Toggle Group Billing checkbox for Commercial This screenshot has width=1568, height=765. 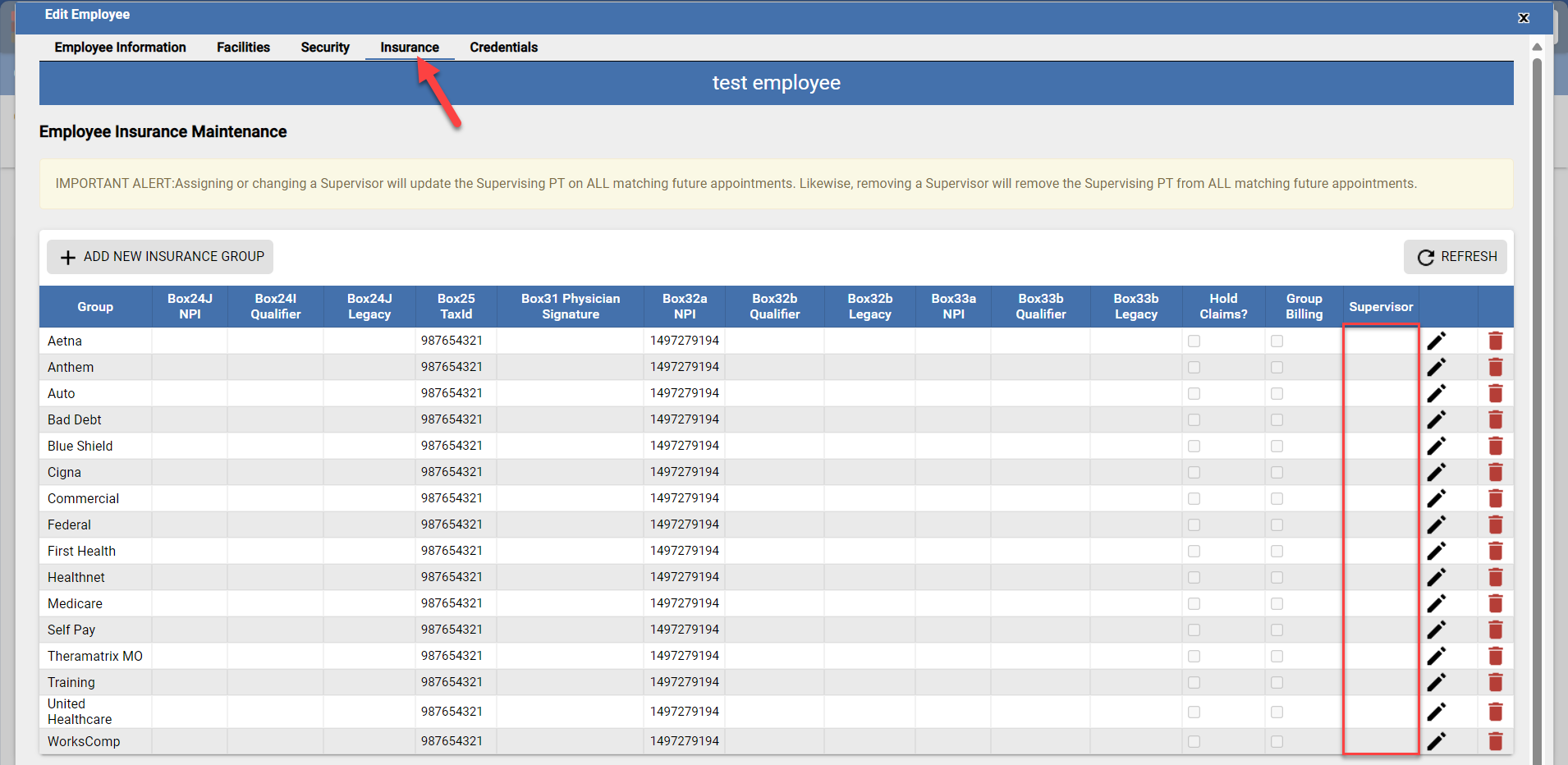pyautogui.click(x=1277, y=498)
